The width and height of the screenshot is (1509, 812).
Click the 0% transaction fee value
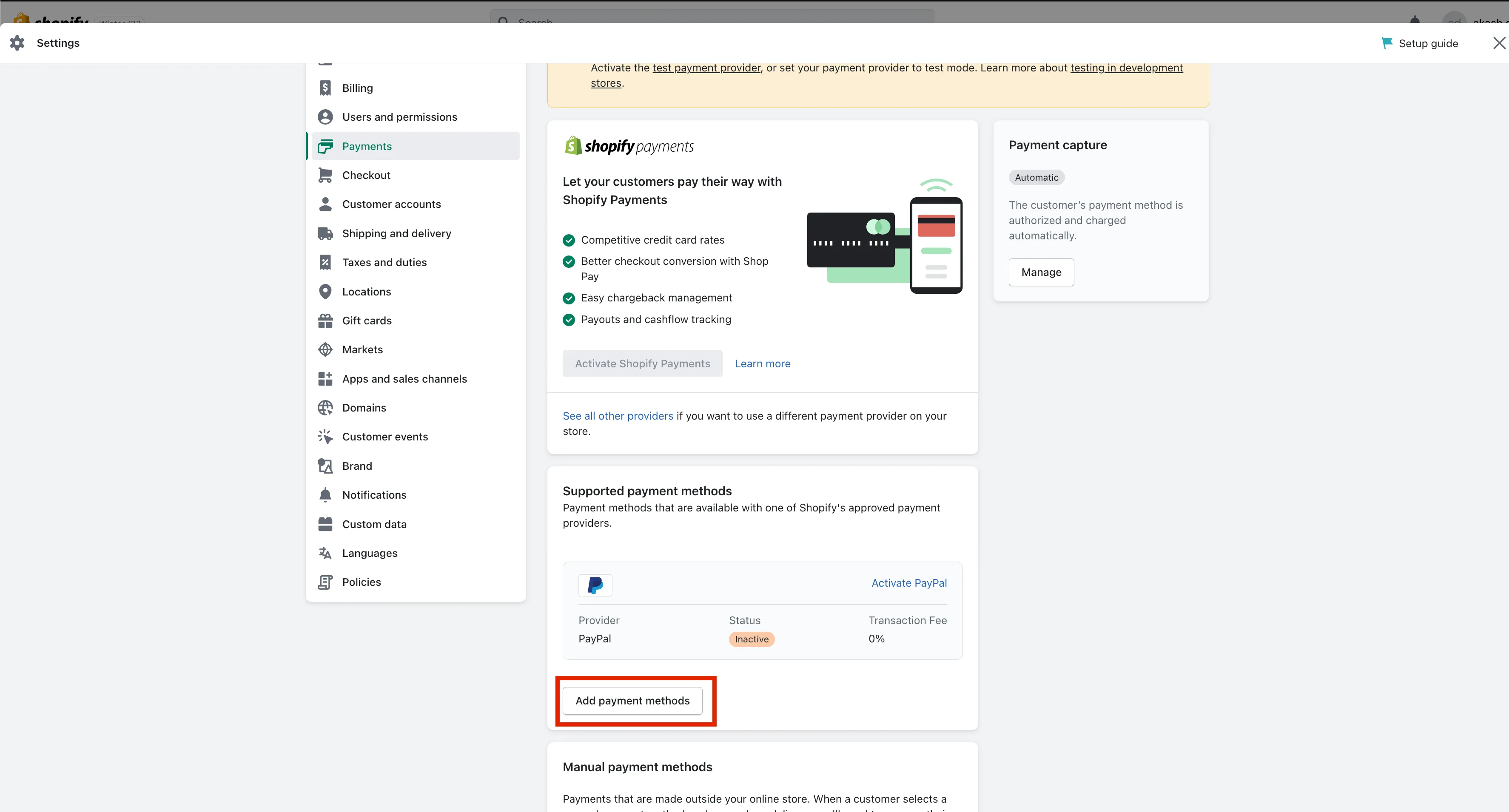[x=876, y=639]
